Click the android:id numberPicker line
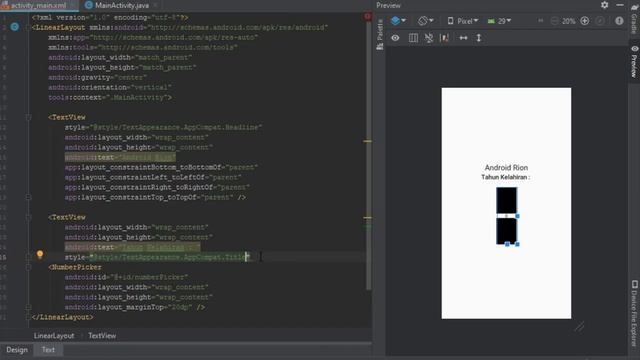The width and height of the screenshot is (640, 360). pyautogui.click(x=126, y=277)
